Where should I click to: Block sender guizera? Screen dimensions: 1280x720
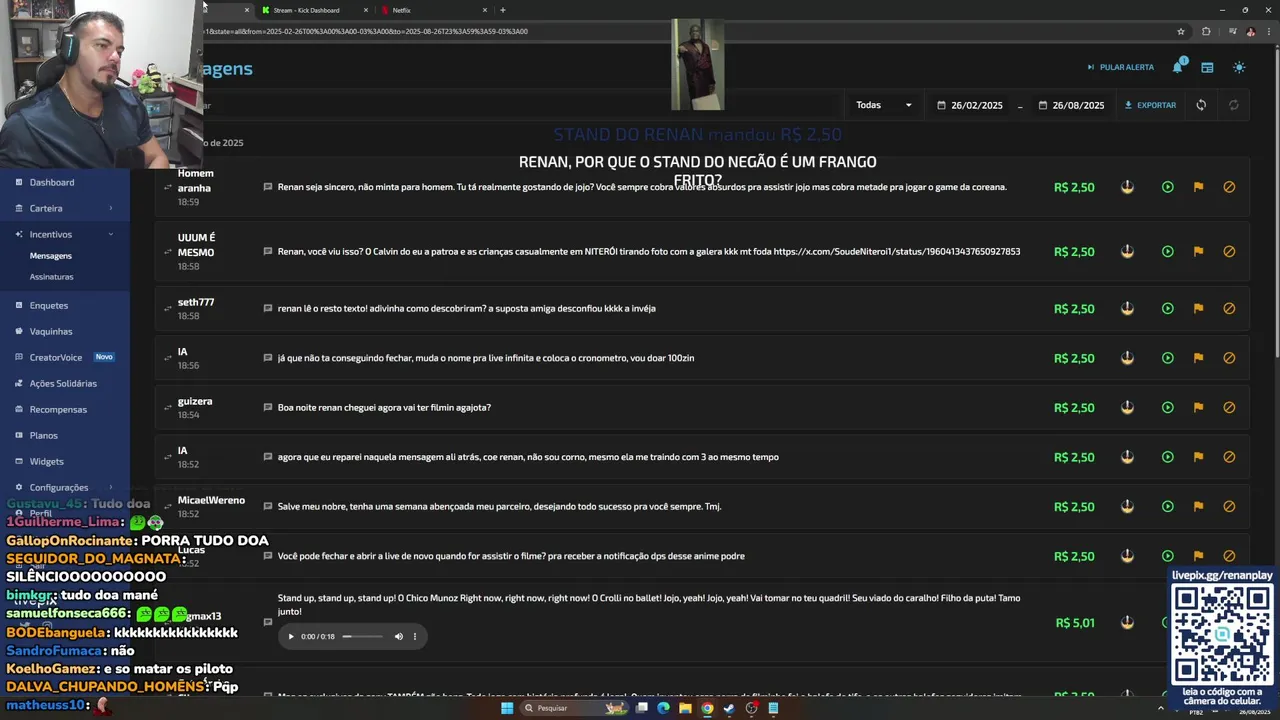pos(1229,408)
